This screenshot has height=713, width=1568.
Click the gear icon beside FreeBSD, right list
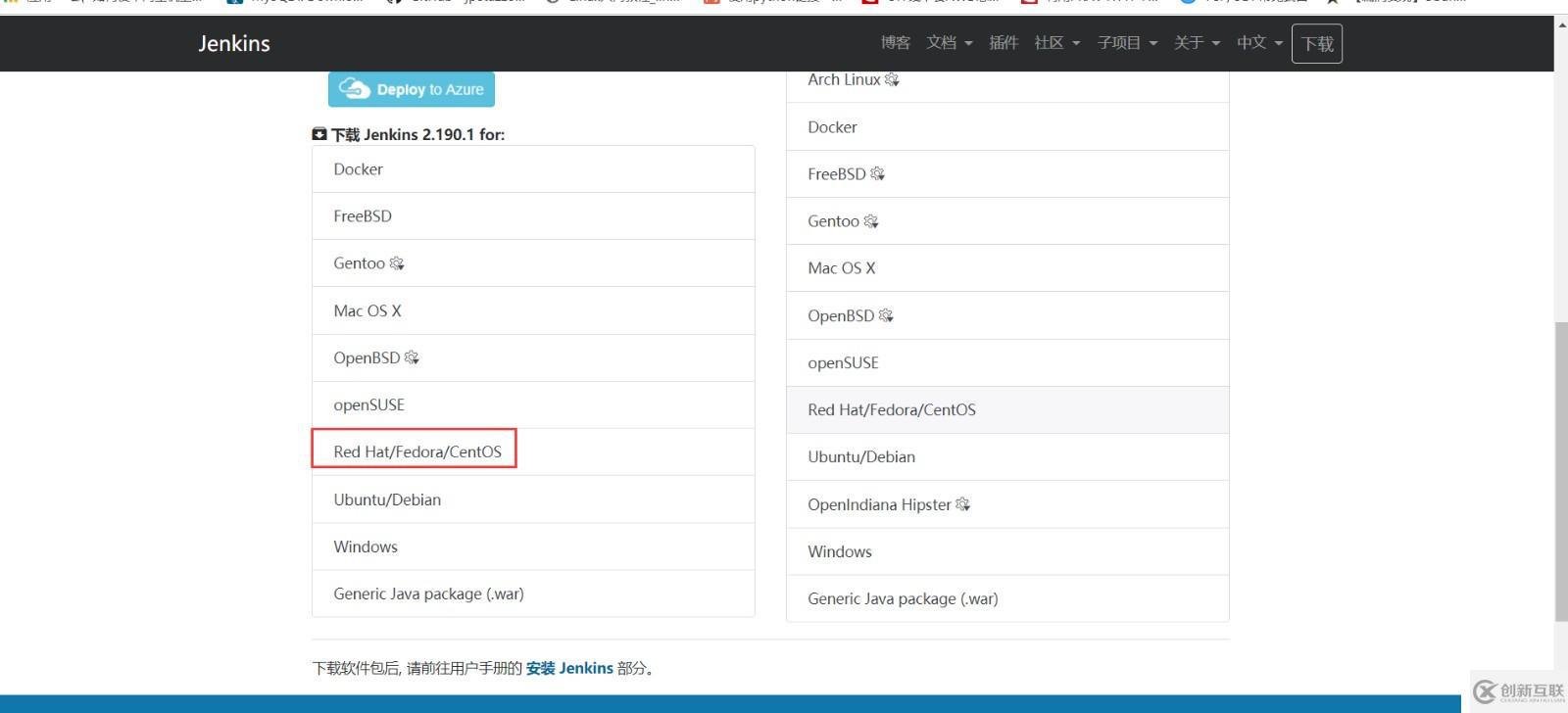point(877,173)
